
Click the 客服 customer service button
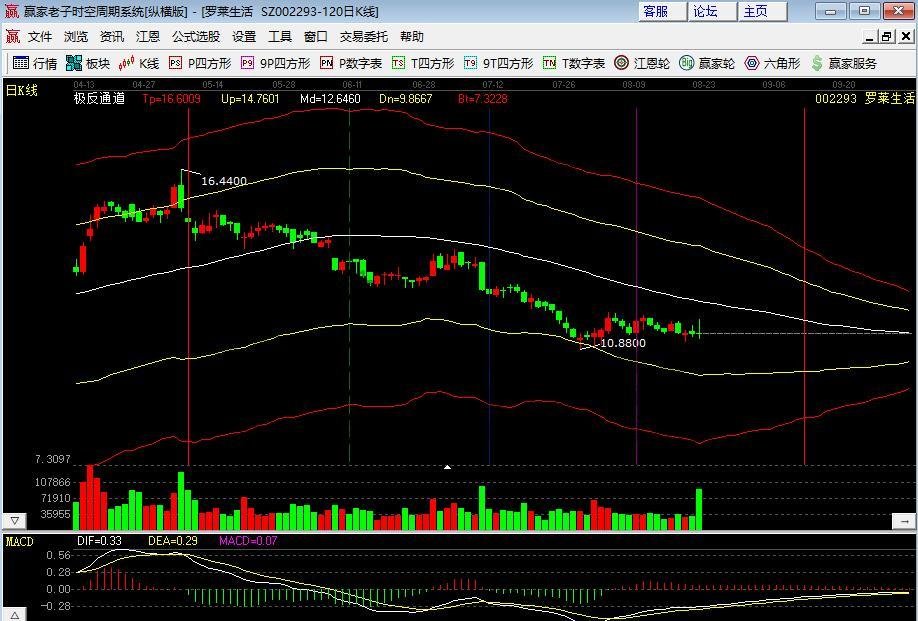pos(662,11)
